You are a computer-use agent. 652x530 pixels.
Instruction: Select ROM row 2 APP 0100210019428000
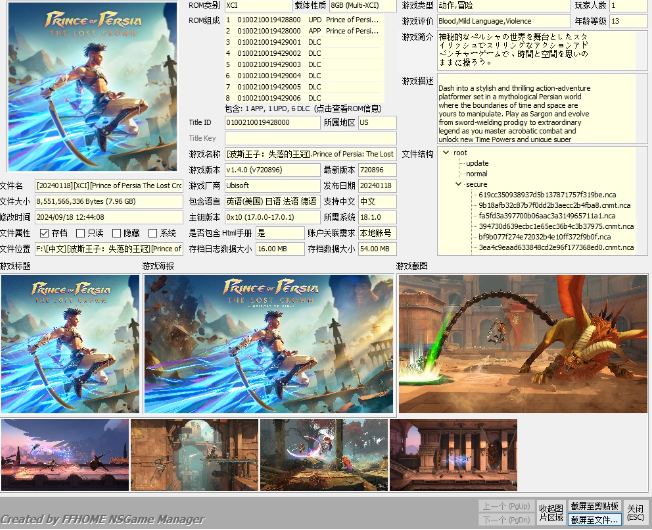[x=304, y=31]
